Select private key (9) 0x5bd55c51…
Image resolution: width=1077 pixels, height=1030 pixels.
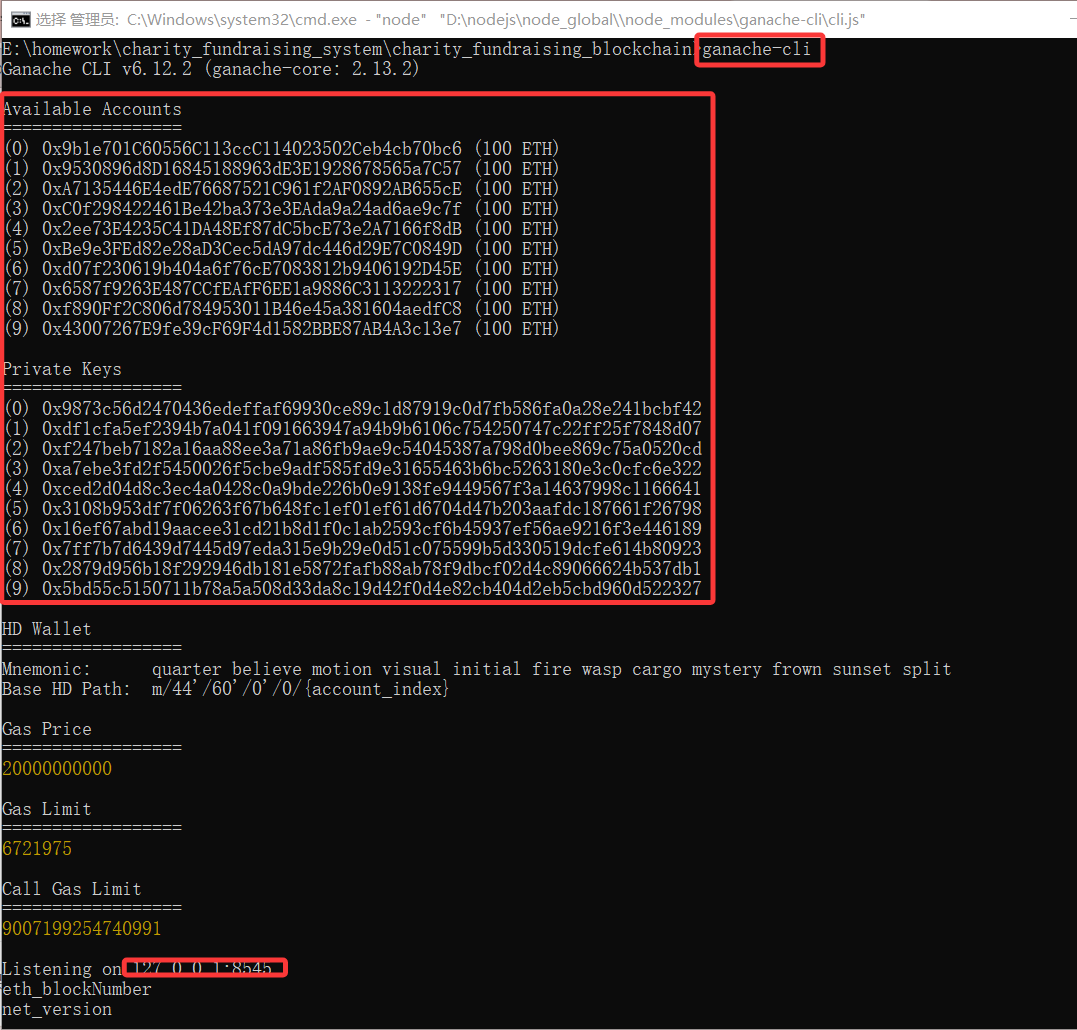372,589
